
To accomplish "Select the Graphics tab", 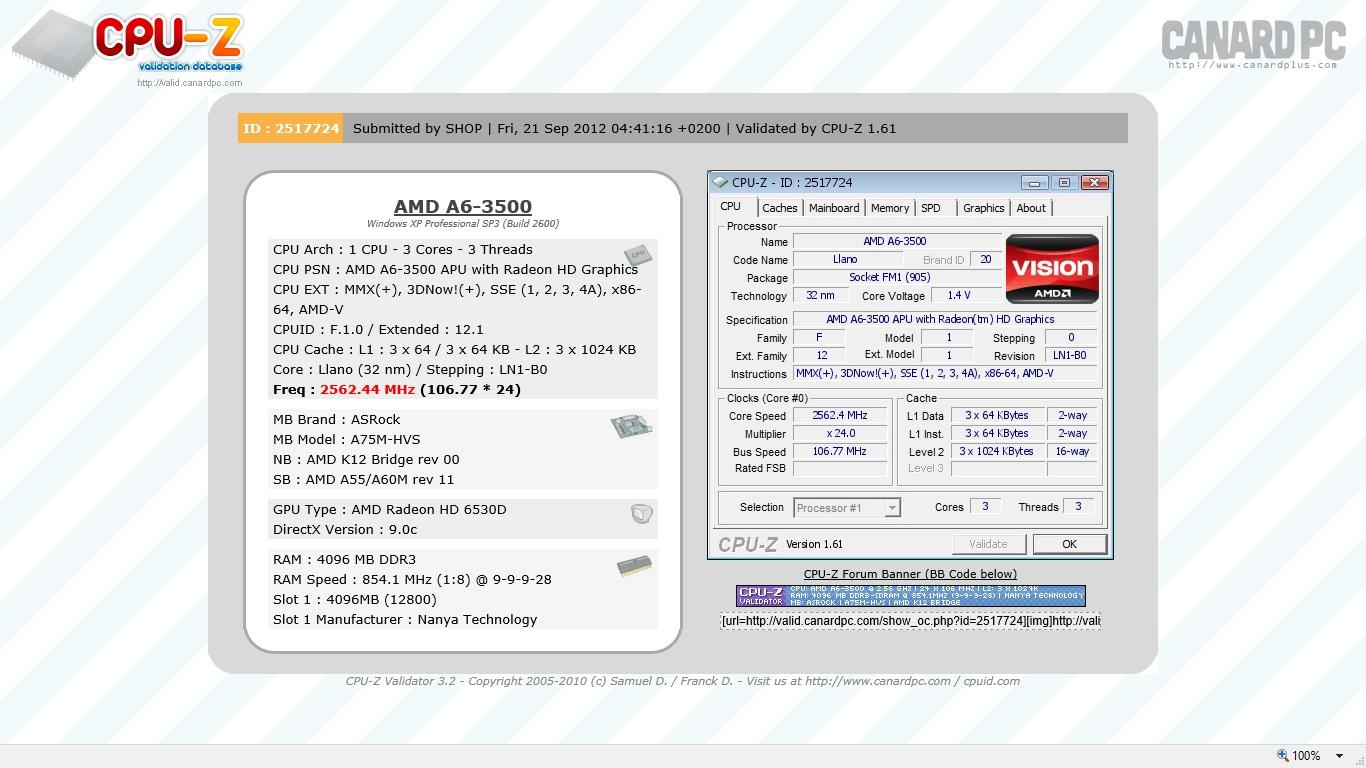I will (983, 208).
